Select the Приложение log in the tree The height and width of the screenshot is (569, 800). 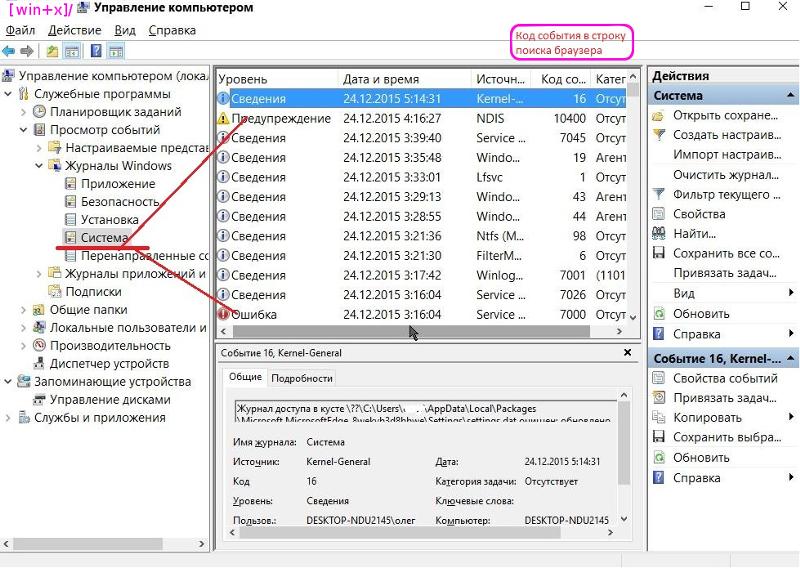tap(118, 184)
